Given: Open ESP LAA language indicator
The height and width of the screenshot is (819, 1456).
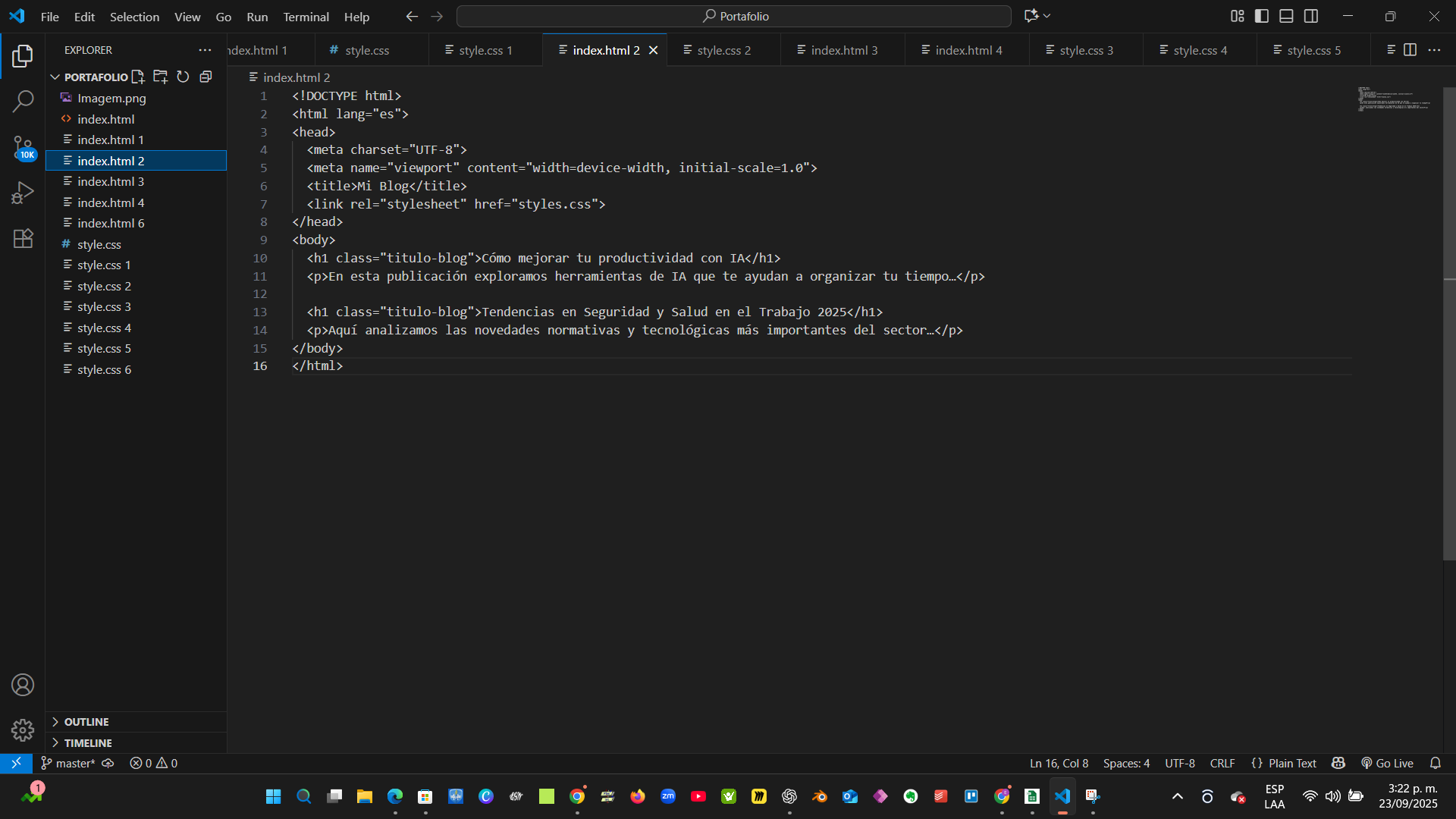Looking at the screenshot, I should [1275, 796].
